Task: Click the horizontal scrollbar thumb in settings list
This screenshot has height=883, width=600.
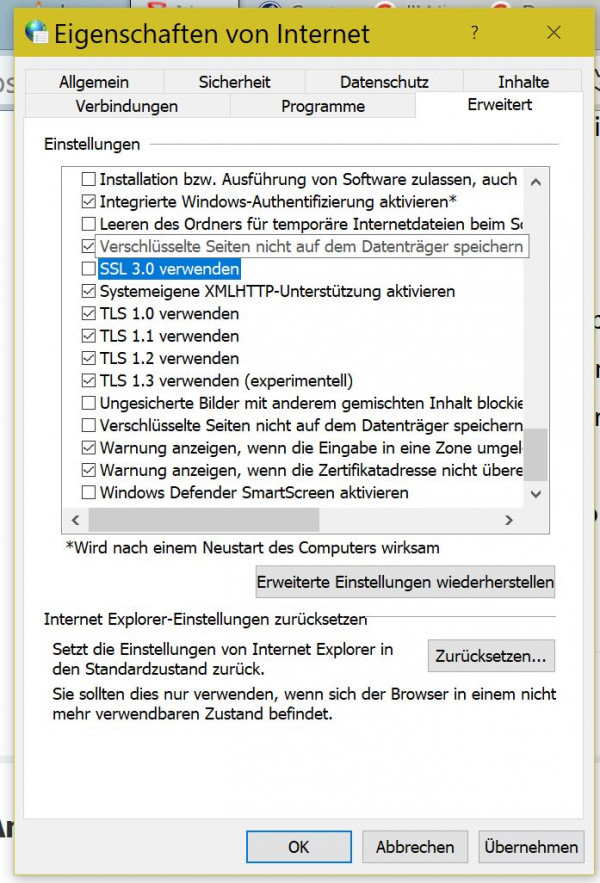Action: (x=204, y=520)
